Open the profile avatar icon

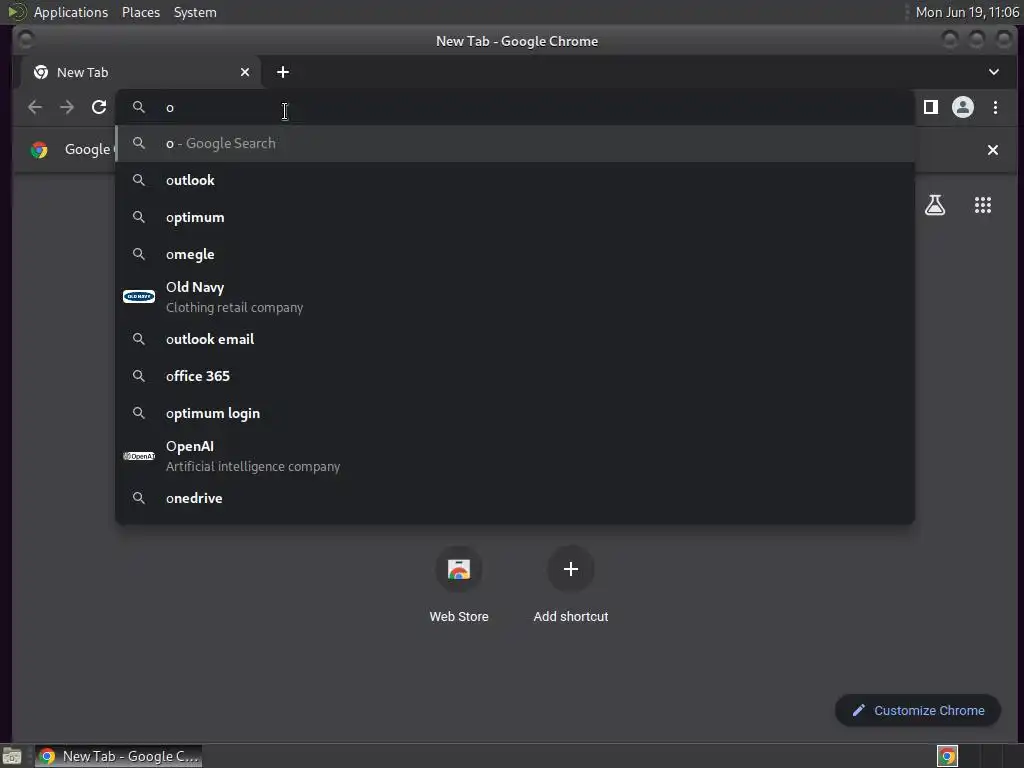[x=963, y=107]
